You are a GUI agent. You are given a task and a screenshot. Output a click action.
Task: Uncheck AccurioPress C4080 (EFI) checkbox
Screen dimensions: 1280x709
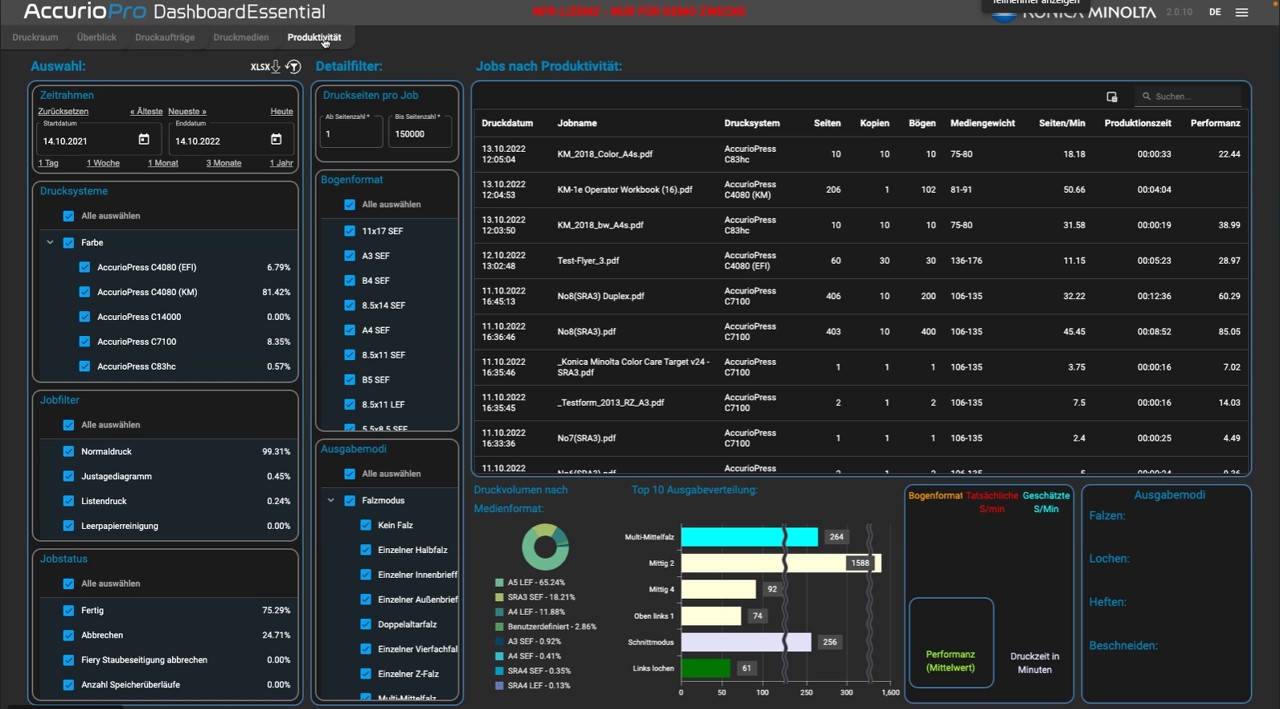pos(84,267)
